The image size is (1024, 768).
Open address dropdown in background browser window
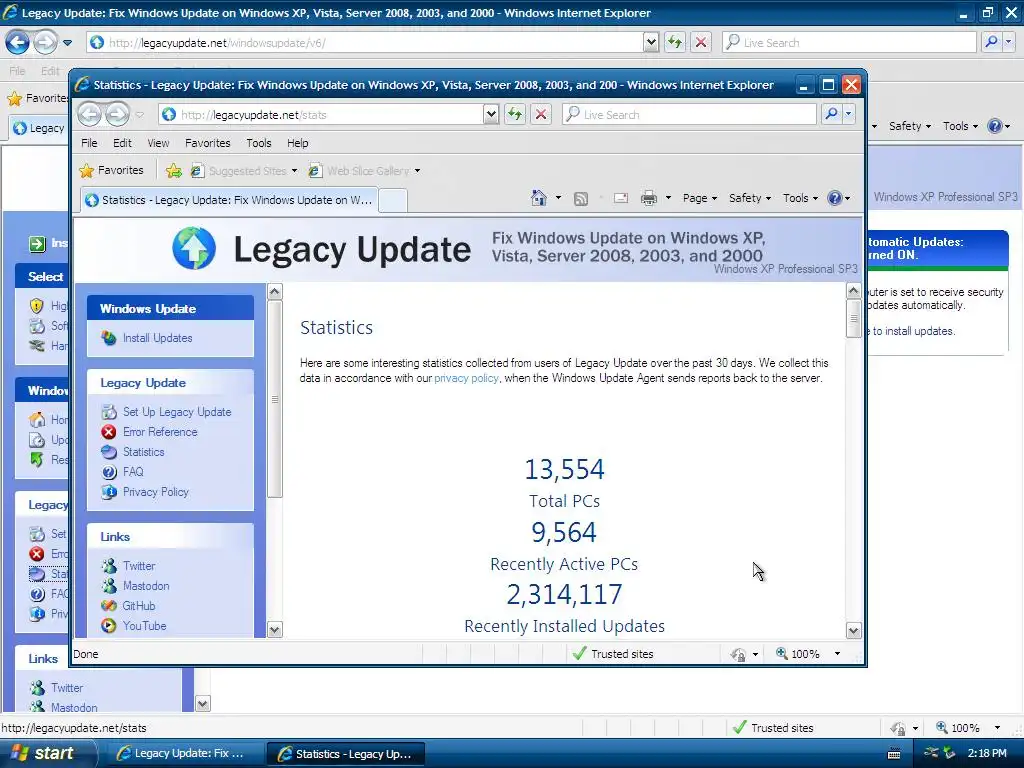650,42
